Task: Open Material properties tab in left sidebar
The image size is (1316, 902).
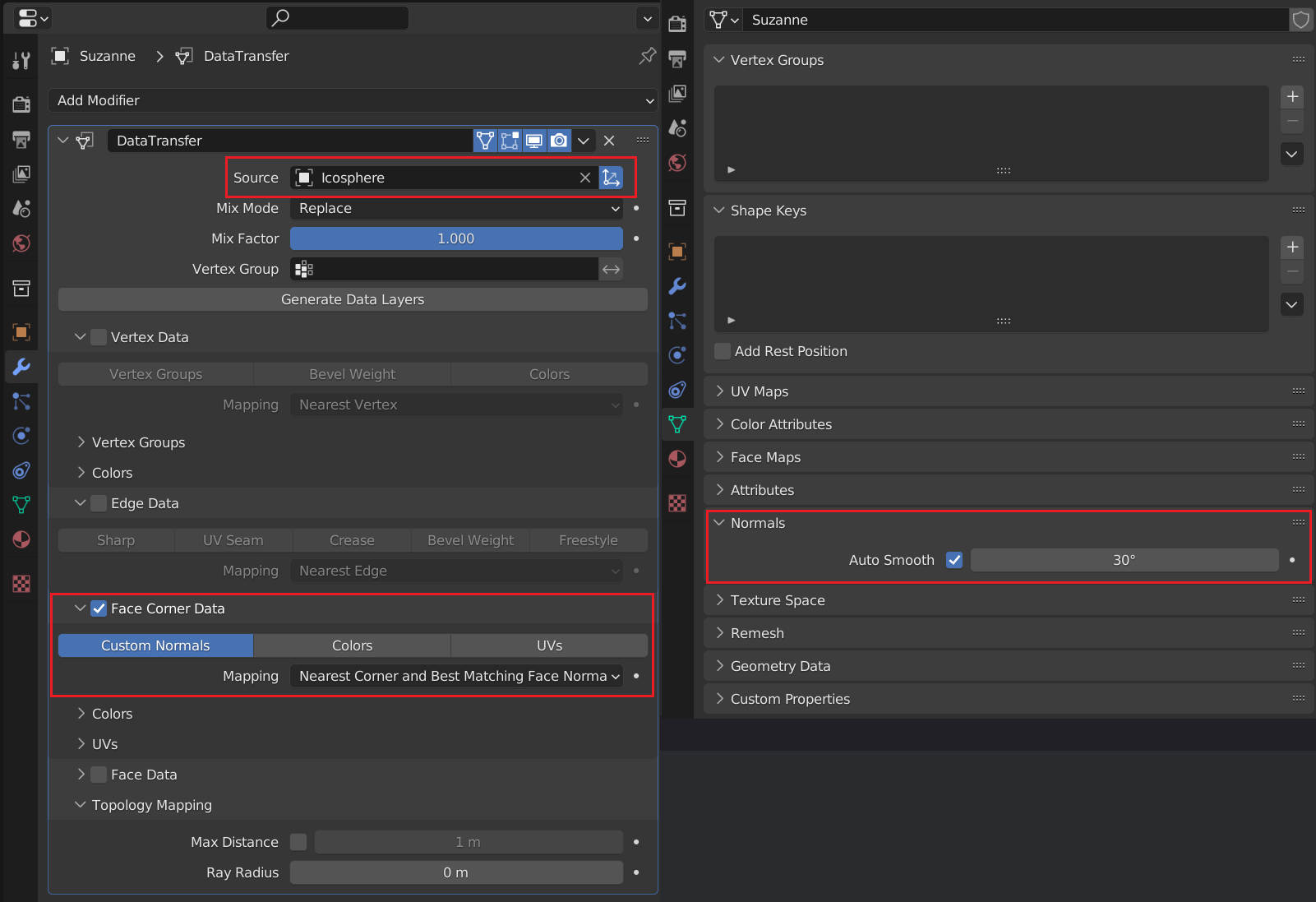Action: pyautogui.click(x=21, y=539)
